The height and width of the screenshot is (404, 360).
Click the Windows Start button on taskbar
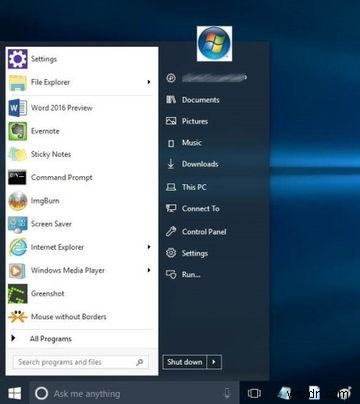(x=15, y=394)
